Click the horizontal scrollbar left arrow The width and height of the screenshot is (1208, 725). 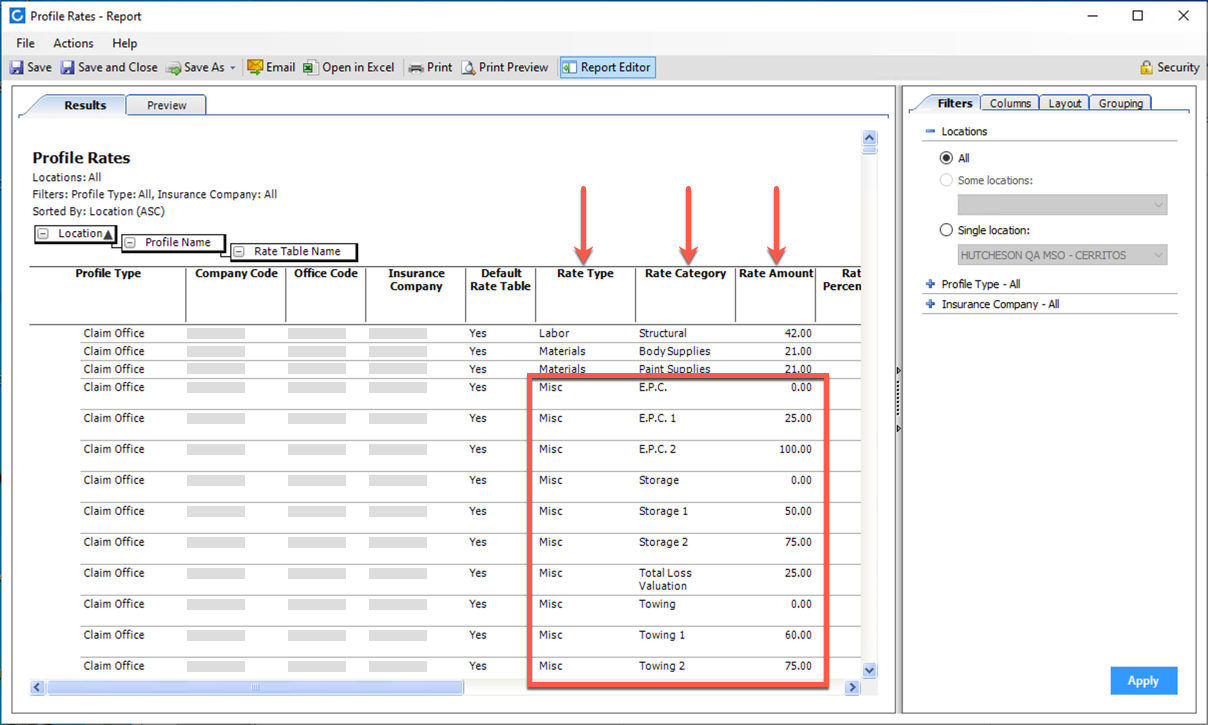coord(38,687)
